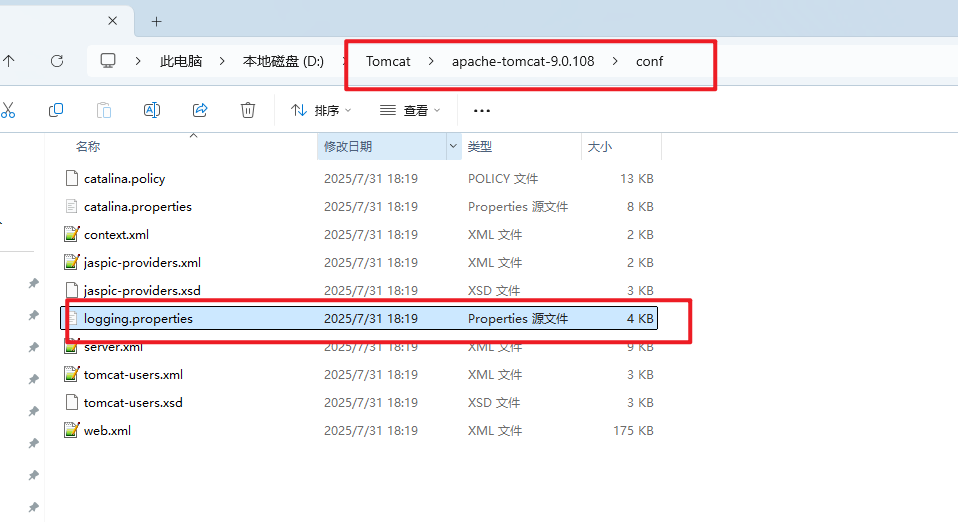This screenshot has width=958, height=522.
Task: Select tomcat-users.xml file icon
Action: pos(71,374)
